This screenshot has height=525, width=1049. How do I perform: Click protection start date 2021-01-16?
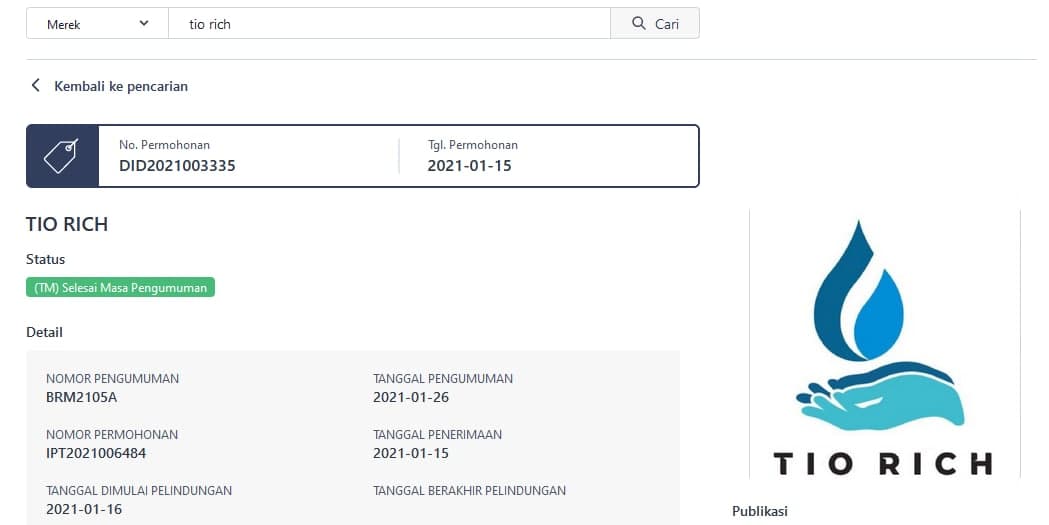84,509
